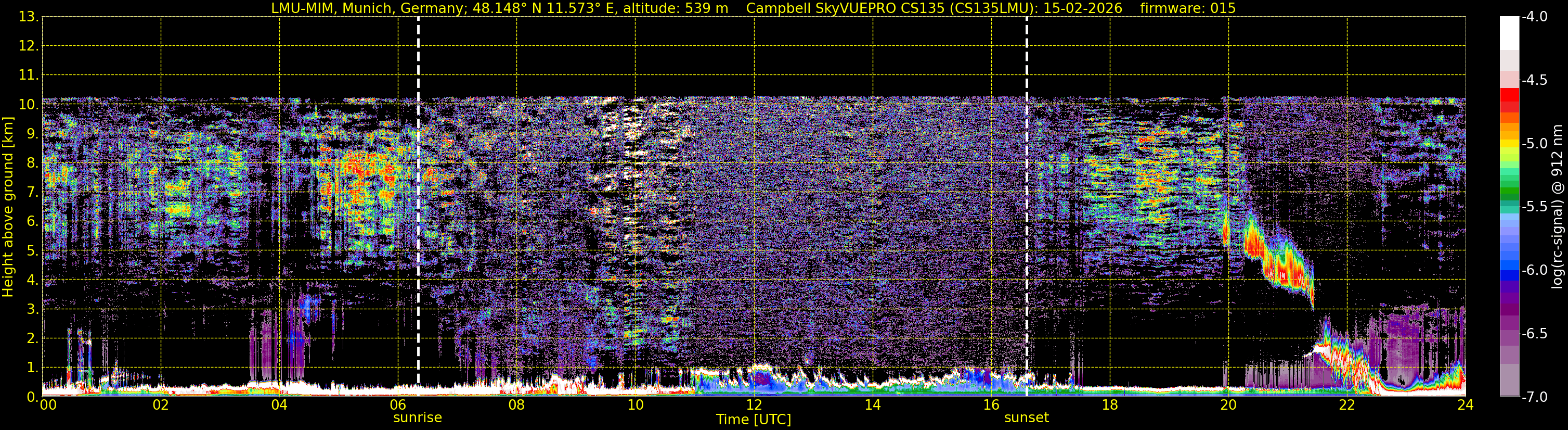
Task: Click the time axis tick label 16
Action: click(992, 405)
